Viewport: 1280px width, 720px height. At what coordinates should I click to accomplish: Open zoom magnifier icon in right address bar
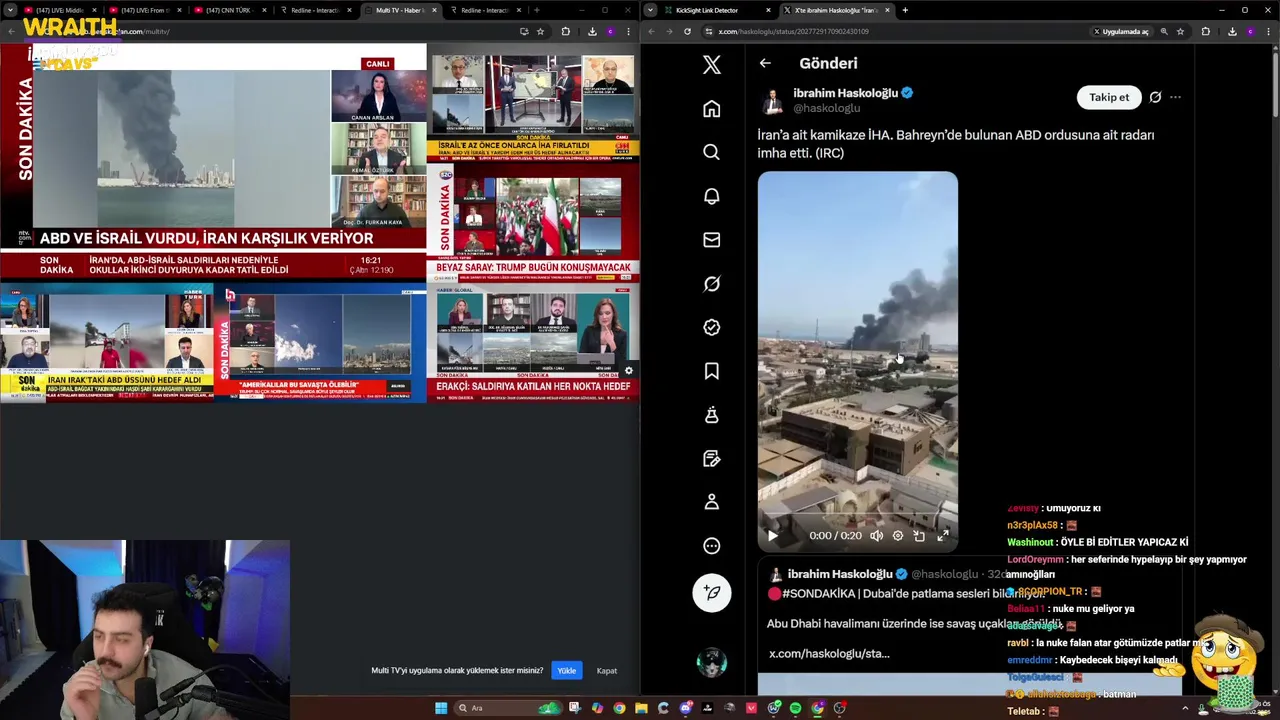coord(1164,31)
